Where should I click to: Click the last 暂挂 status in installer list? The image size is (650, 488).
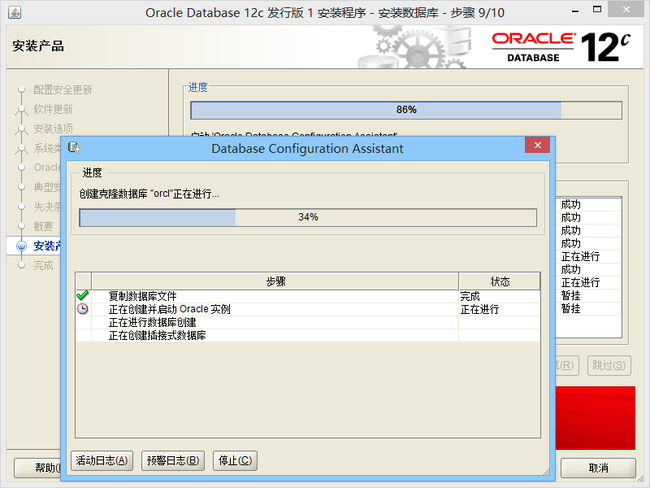(571, 308)
